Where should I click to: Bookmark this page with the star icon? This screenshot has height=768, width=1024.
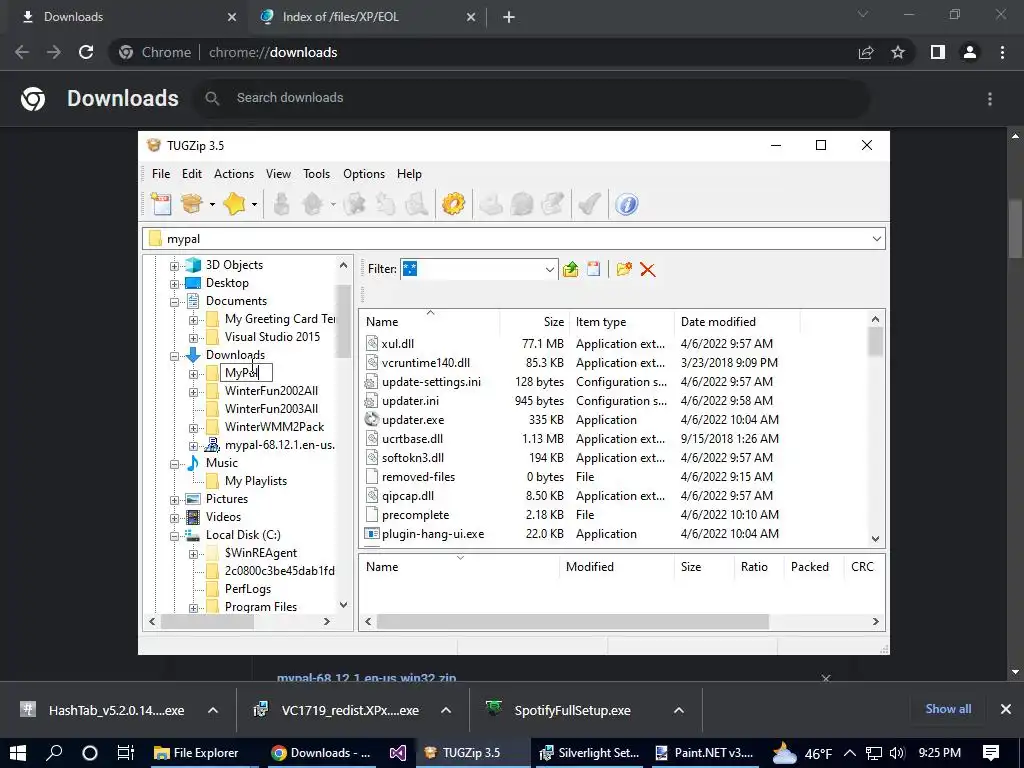click(898, 52)
